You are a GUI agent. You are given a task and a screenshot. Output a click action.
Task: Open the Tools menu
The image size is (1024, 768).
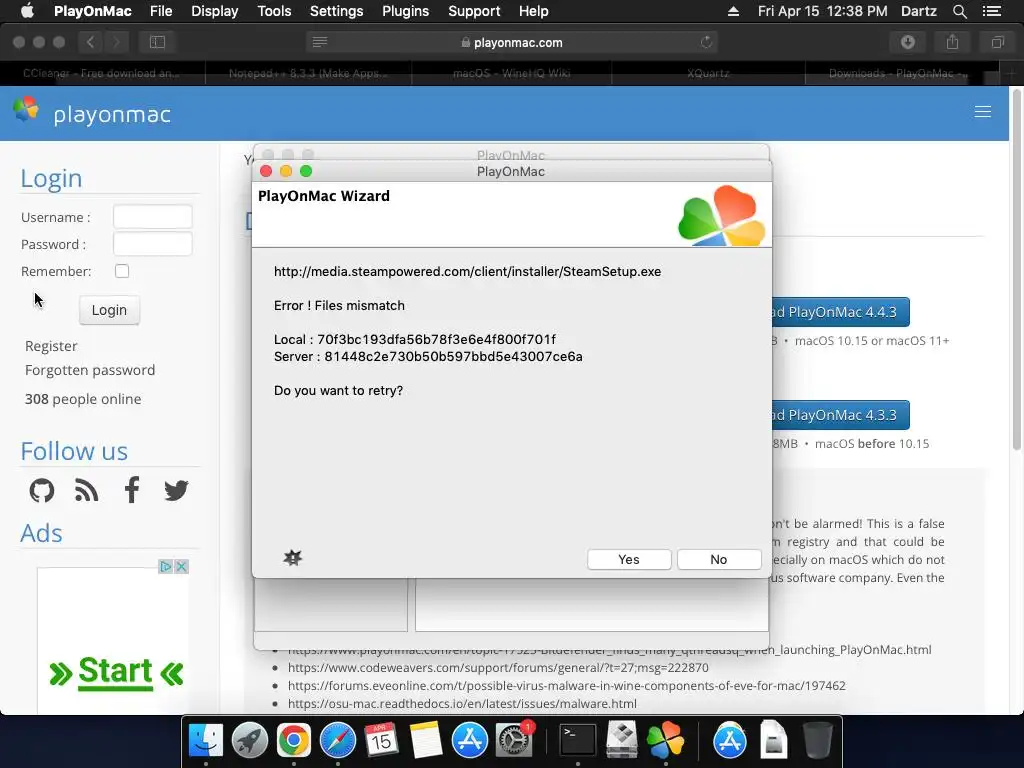274,11
